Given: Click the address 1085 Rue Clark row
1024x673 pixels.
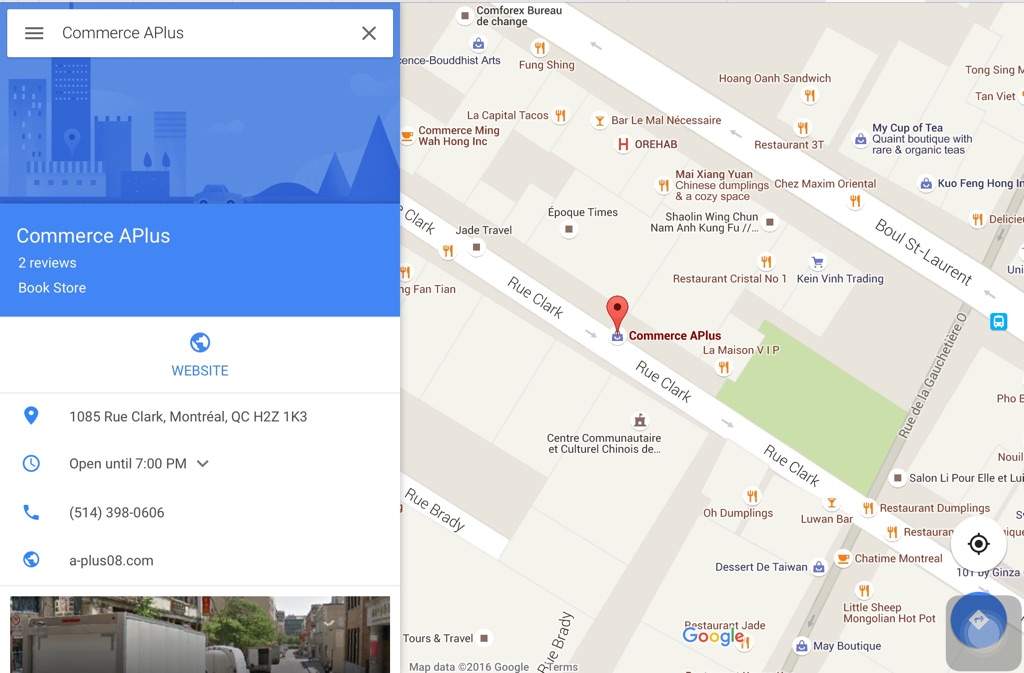Looking at the screenshot, I should pyautogui.click(x=200, y=416).
